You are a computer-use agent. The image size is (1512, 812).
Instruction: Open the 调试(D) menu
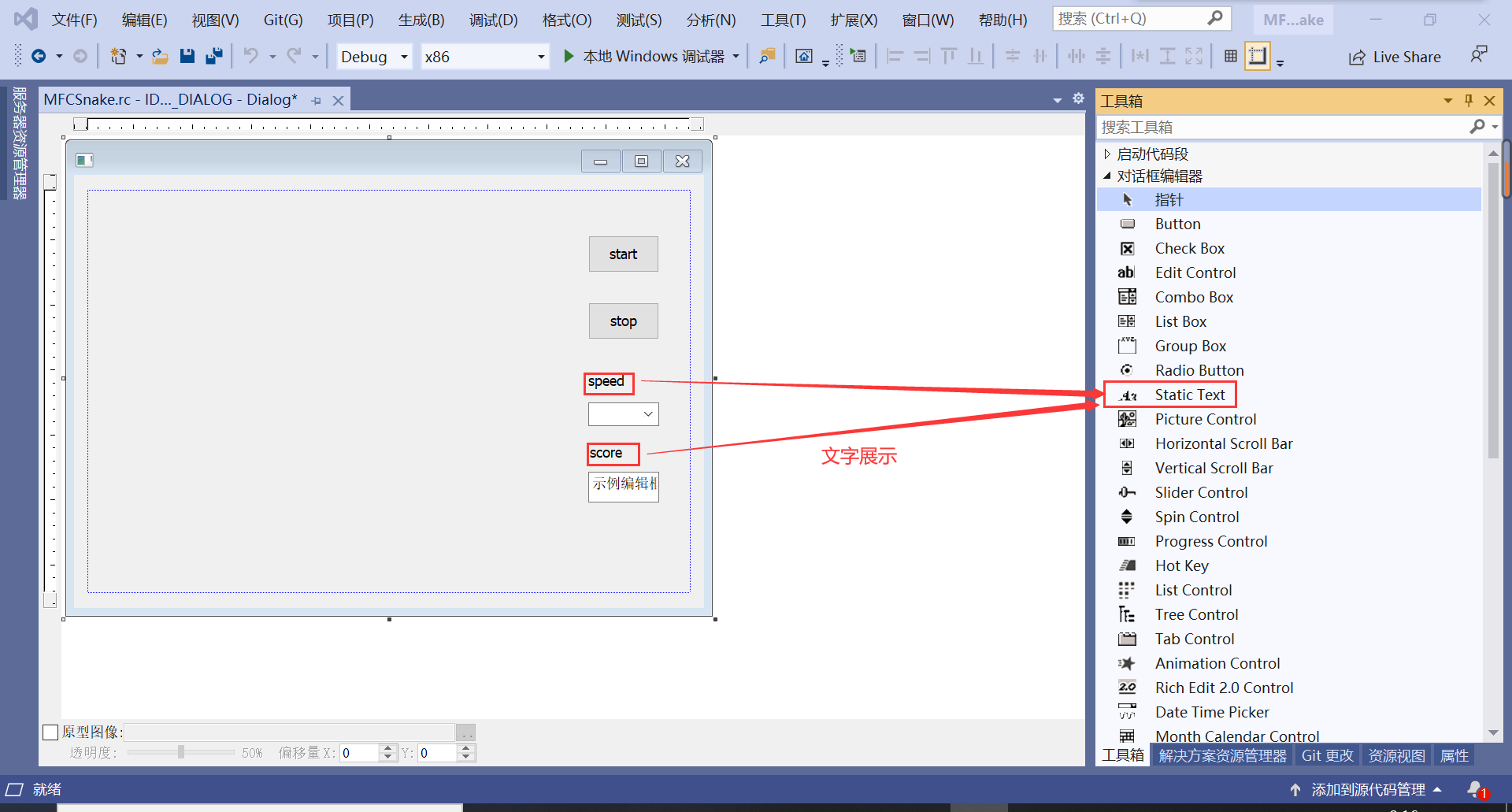click(493, 20)
